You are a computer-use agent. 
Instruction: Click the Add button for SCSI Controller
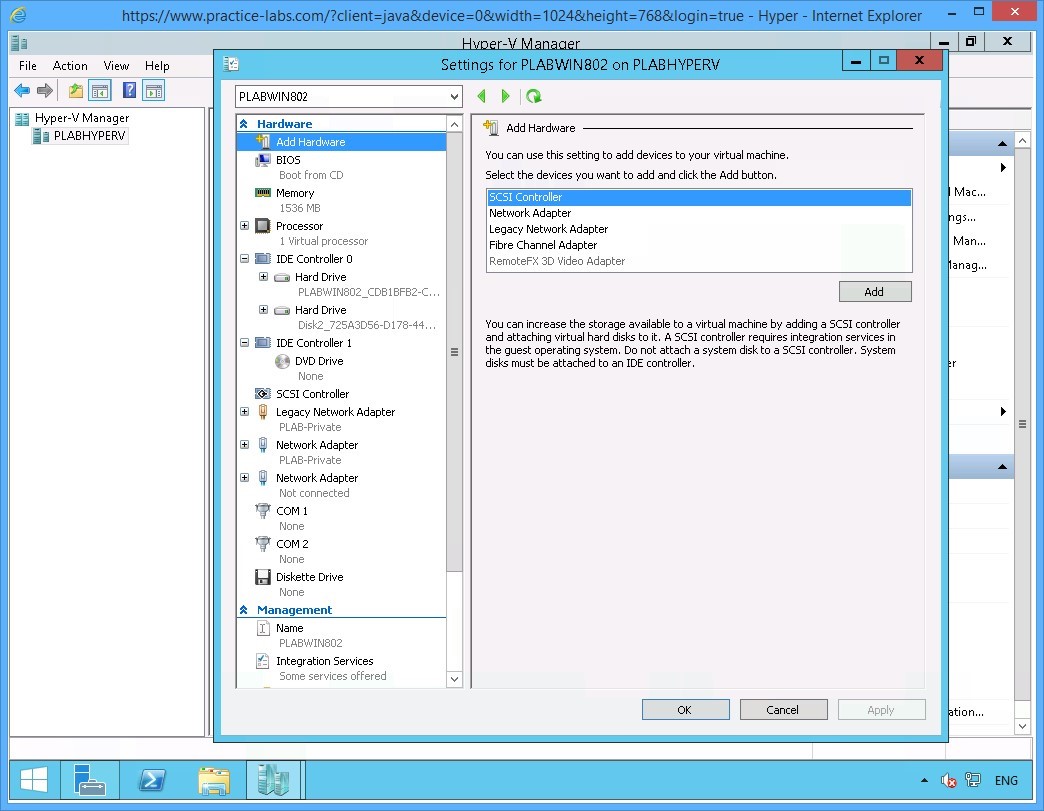coord(874,291)
